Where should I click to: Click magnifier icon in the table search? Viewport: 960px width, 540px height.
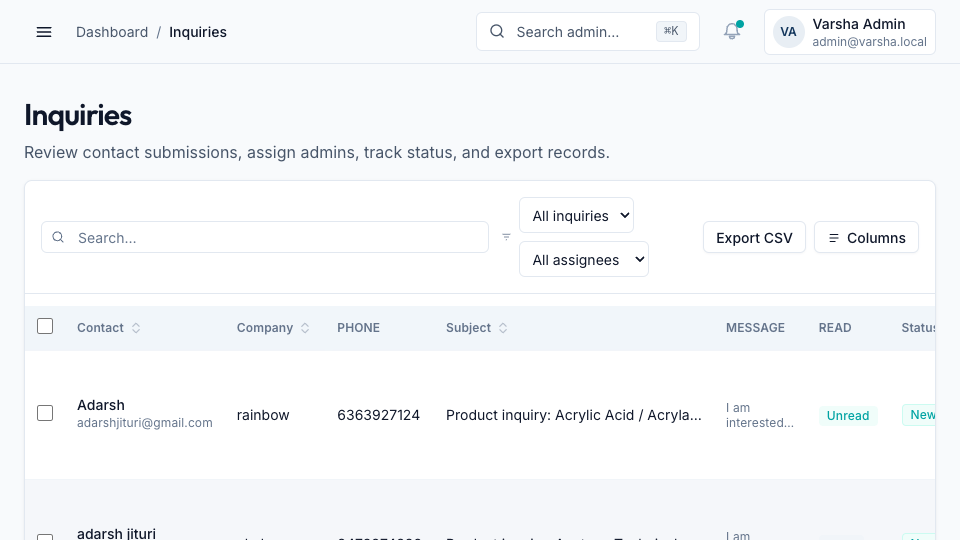58,237
